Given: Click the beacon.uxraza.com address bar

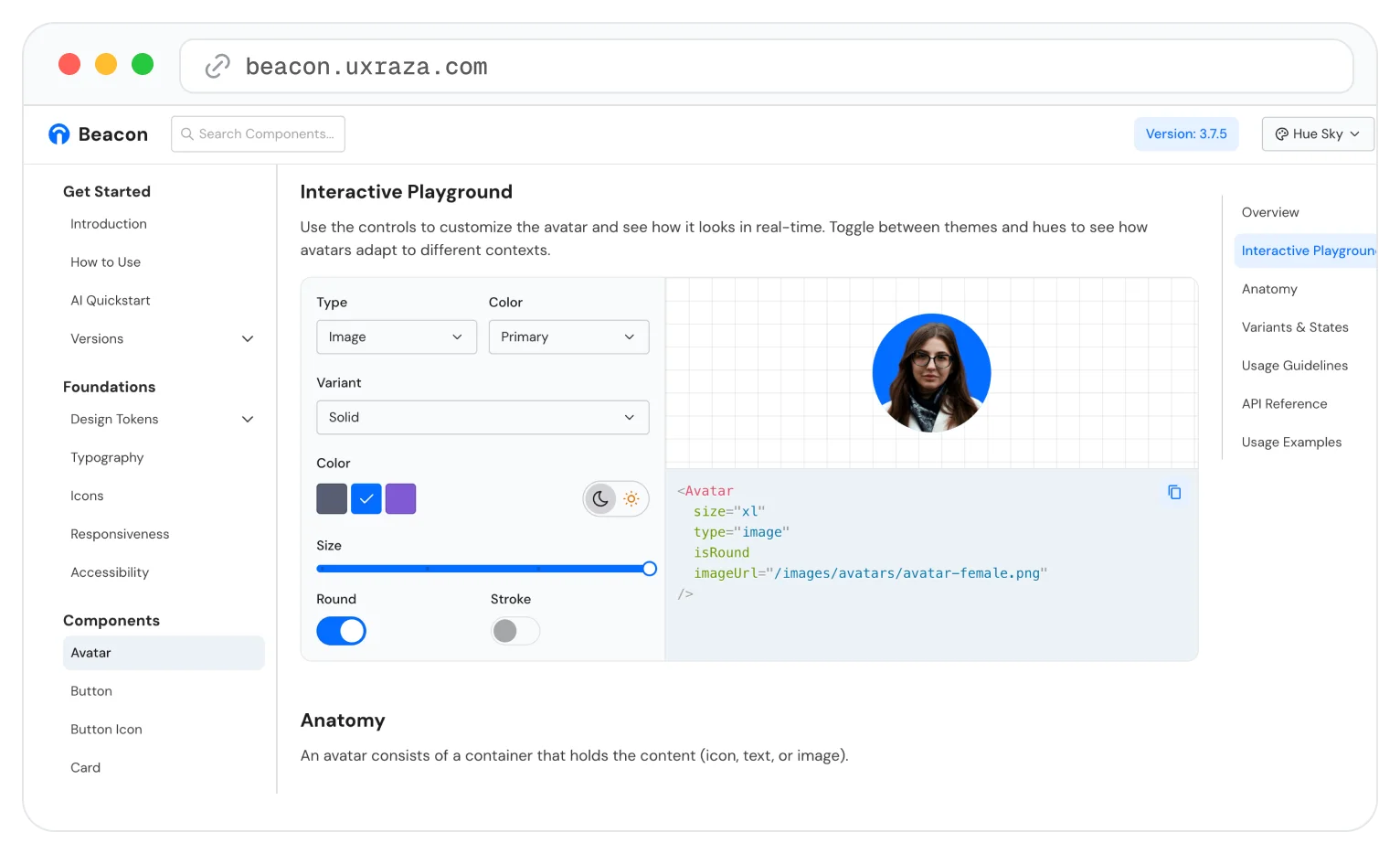Looking at the screenshot, I should (766, 66).
